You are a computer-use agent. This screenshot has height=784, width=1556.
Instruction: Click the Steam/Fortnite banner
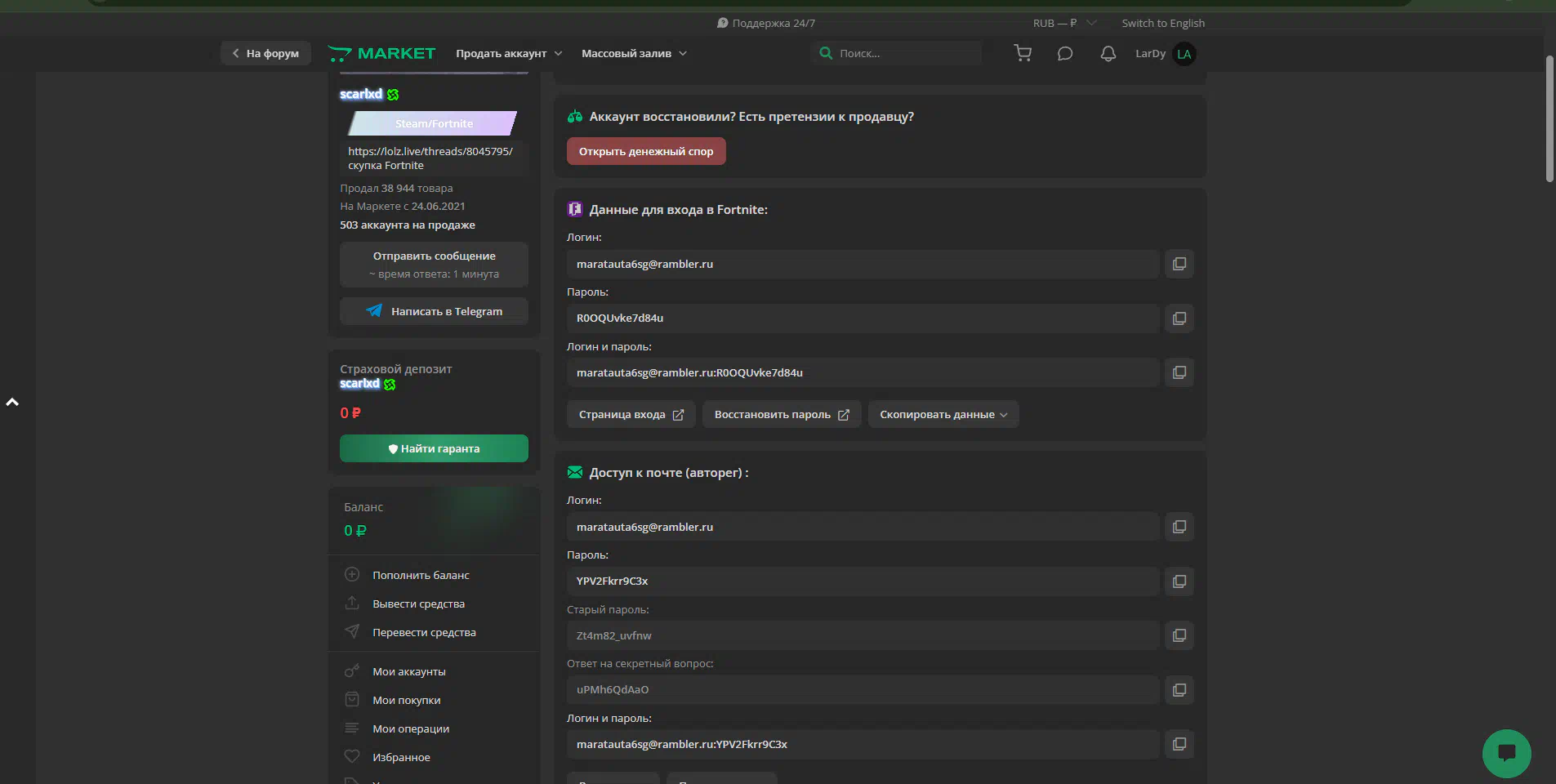click(433, 123)
